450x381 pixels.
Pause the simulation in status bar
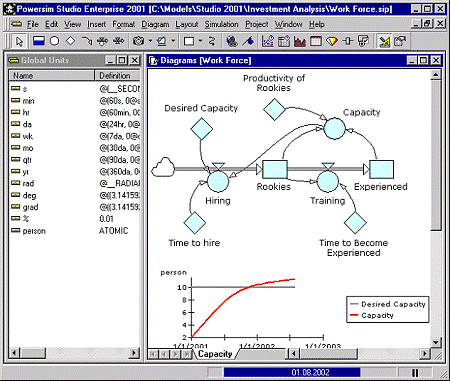coord(415,372)
